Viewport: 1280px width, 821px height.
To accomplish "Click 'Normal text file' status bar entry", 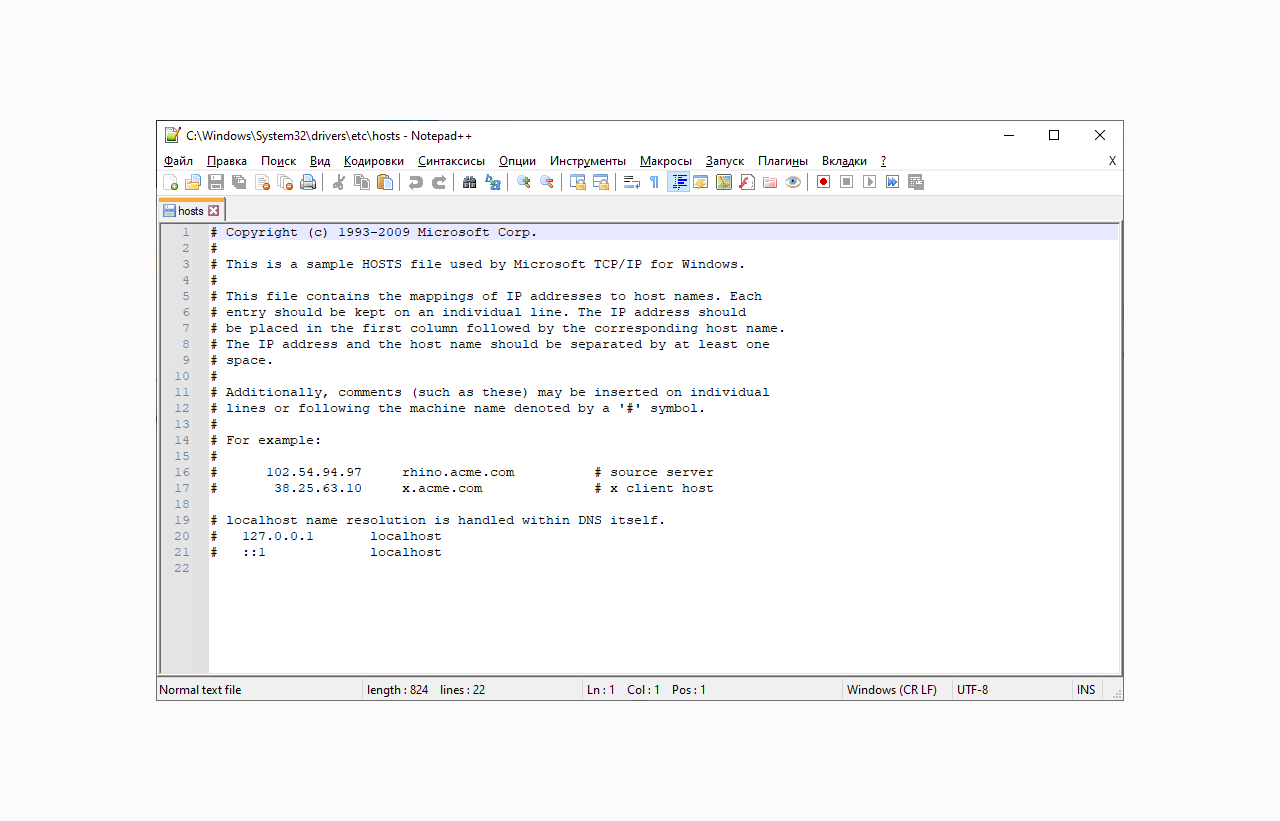I will pyautogui.click(x=200, y=690).
